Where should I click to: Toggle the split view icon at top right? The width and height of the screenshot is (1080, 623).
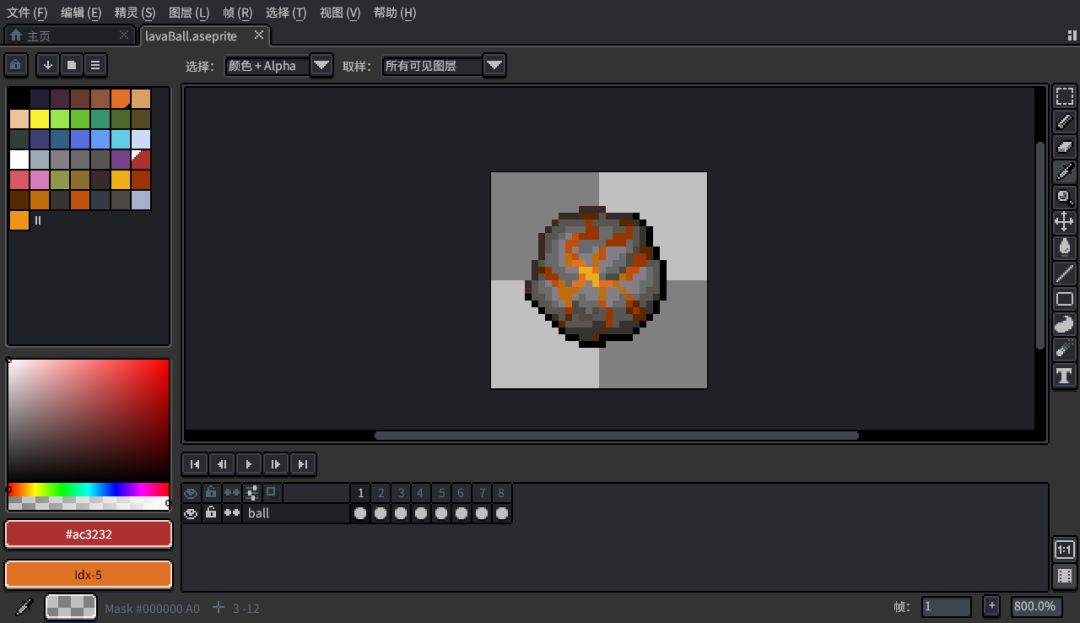click(x=1072, y=36)
